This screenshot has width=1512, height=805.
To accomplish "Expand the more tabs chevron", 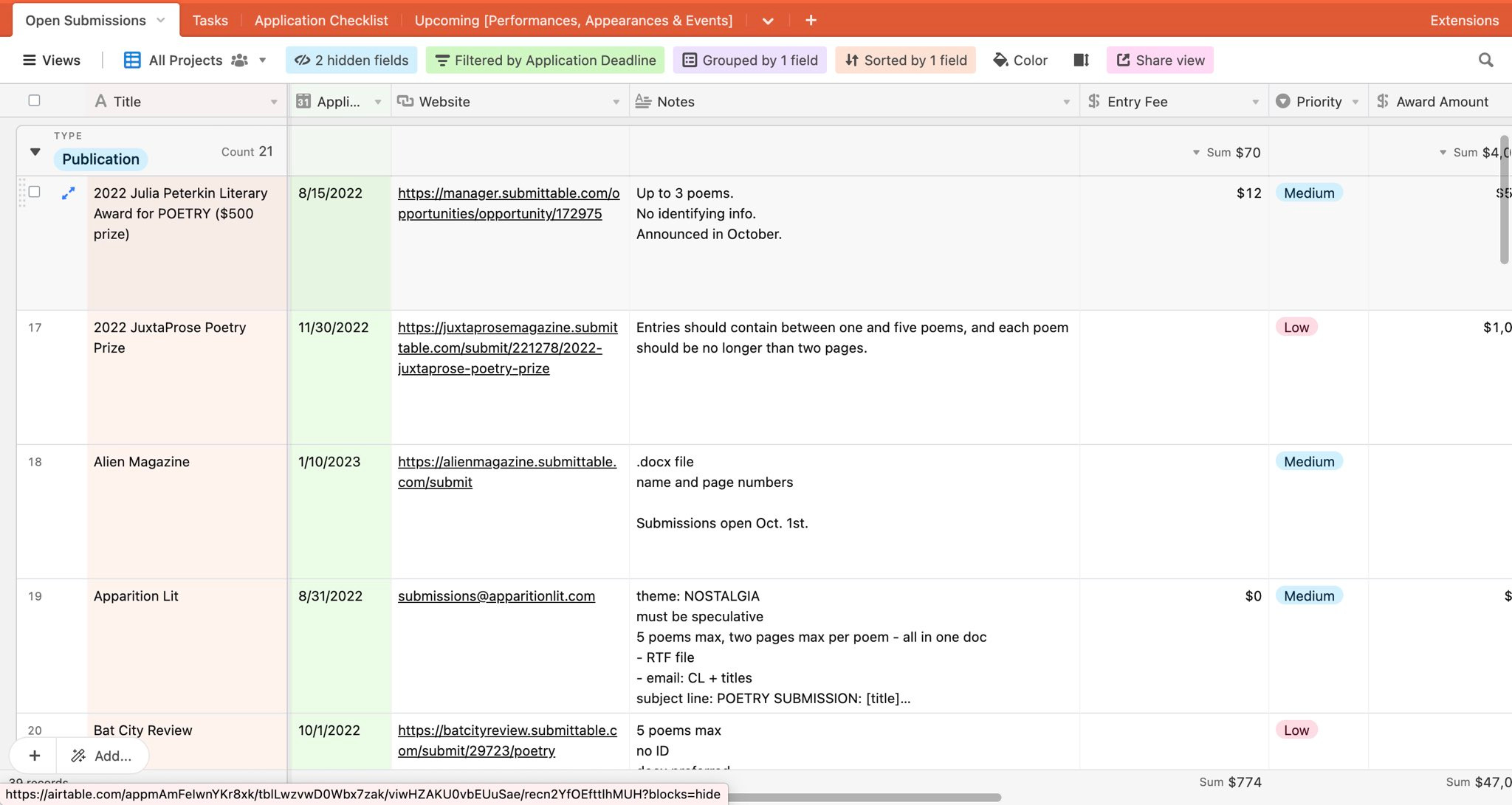I will 768,21.
